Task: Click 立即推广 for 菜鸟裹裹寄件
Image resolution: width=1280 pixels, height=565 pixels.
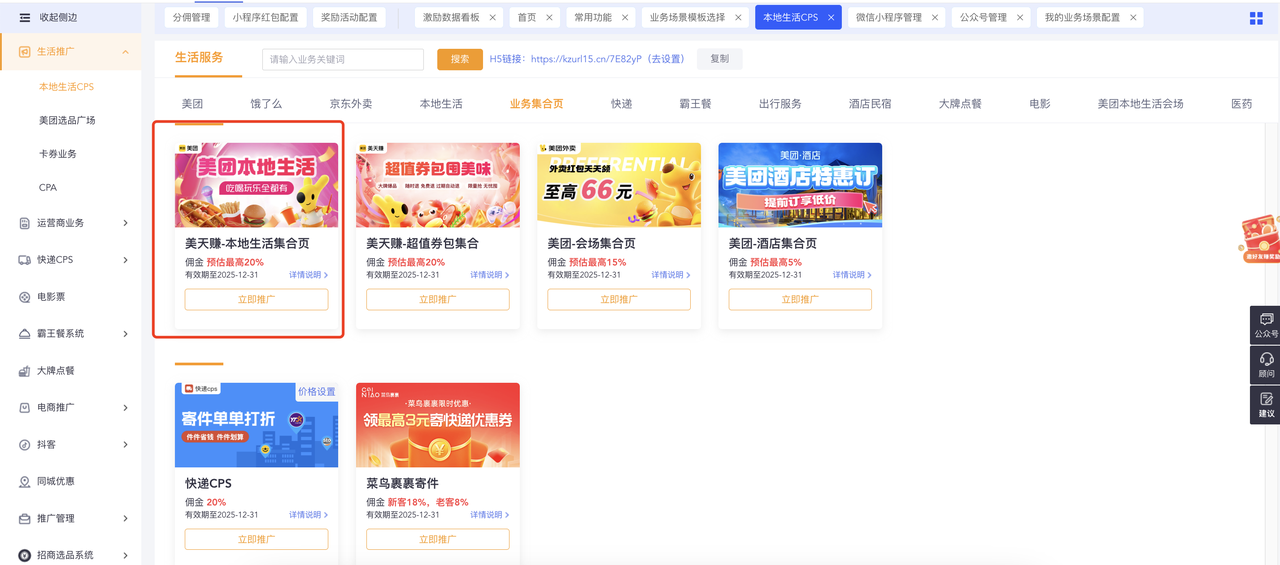Action: tap(438, 539)
